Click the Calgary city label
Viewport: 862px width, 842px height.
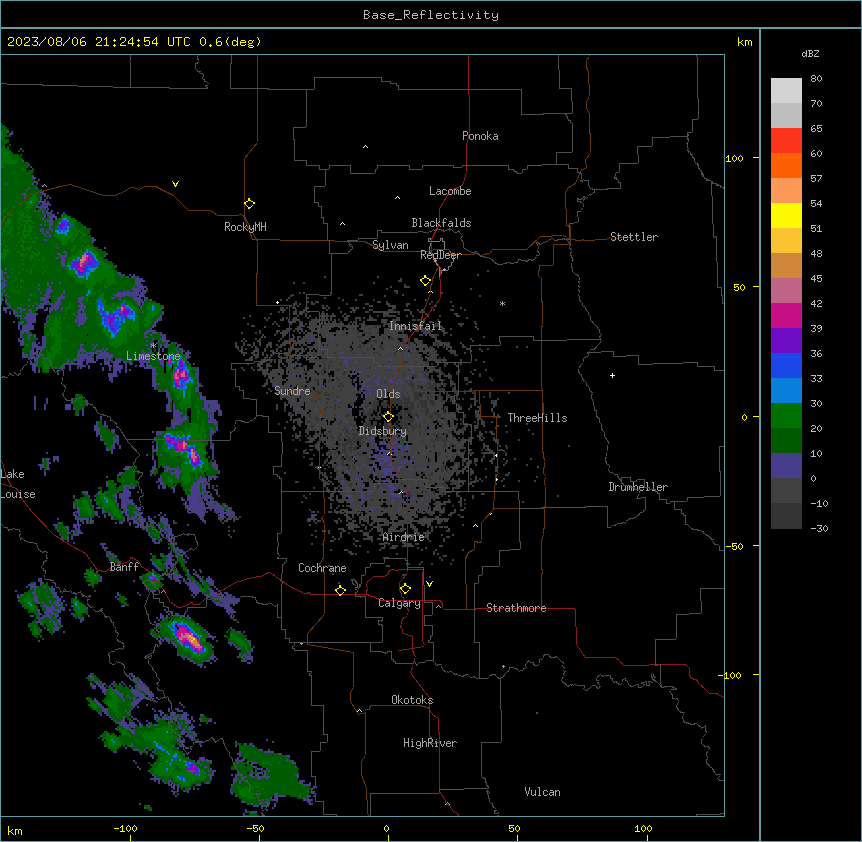[400, 603]
